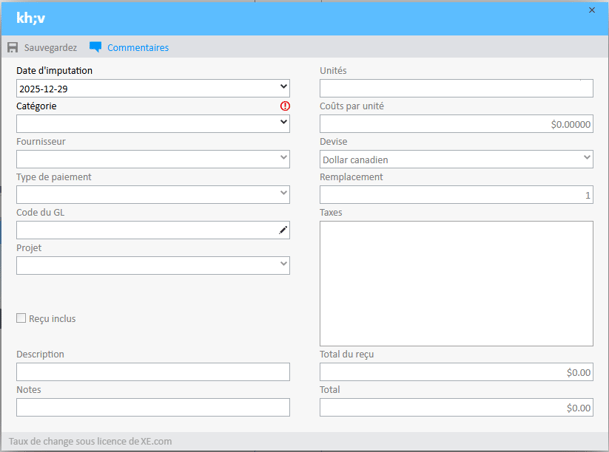Click the Sauvegardez toolbar label
Viewport: 609px width, 452px height.
click(50, 48)
